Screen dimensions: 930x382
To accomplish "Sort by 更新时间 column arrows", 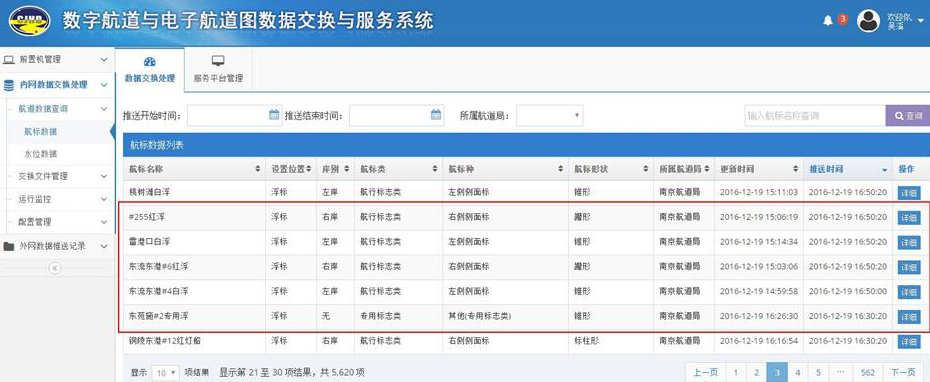I will point(795,169).
